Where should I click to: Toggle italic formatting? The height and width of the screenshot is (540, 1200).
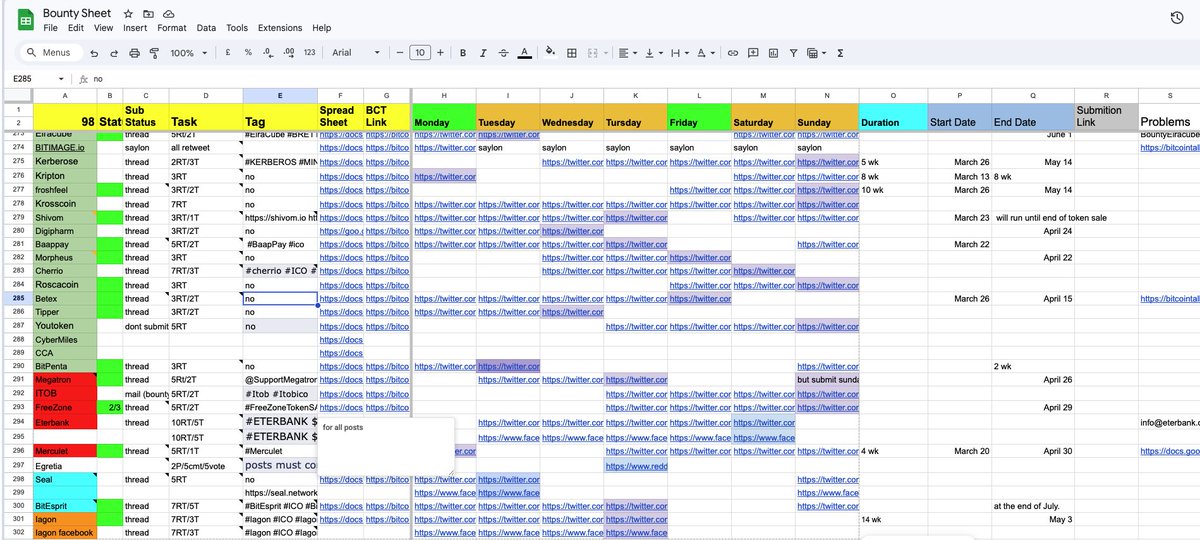(x=483, y=52)
